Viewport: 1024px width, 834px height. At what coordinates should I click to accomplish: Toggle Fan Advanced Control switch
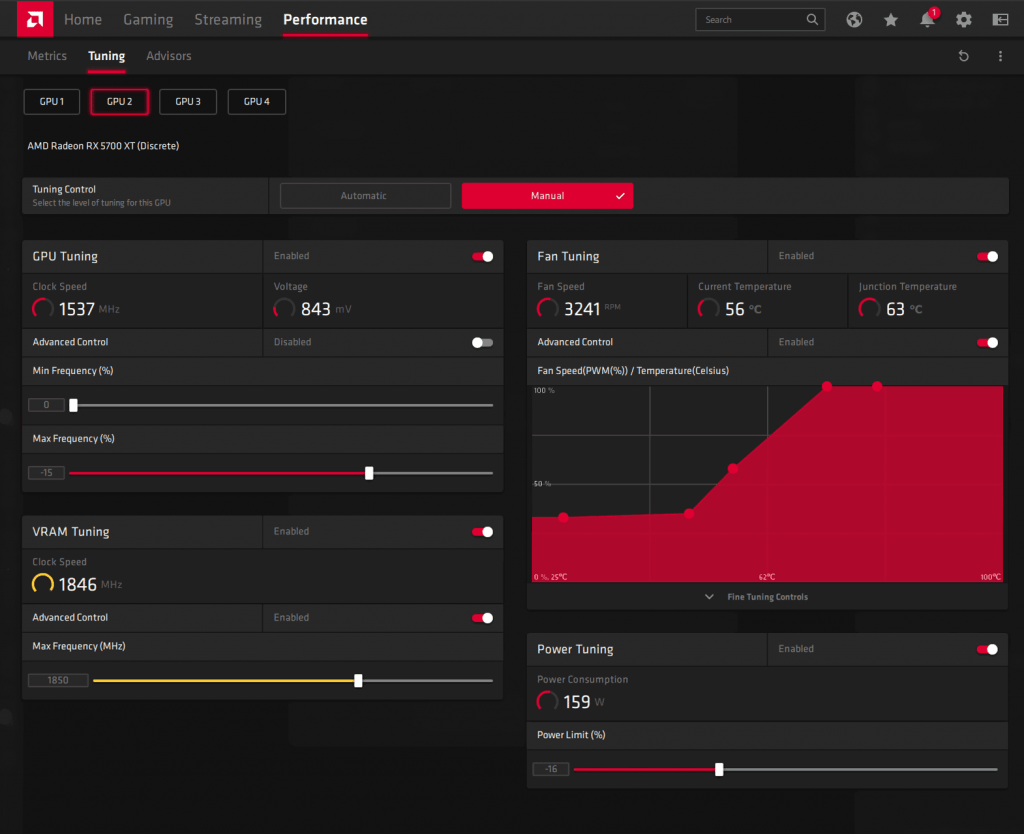click(x=987, y=342)
